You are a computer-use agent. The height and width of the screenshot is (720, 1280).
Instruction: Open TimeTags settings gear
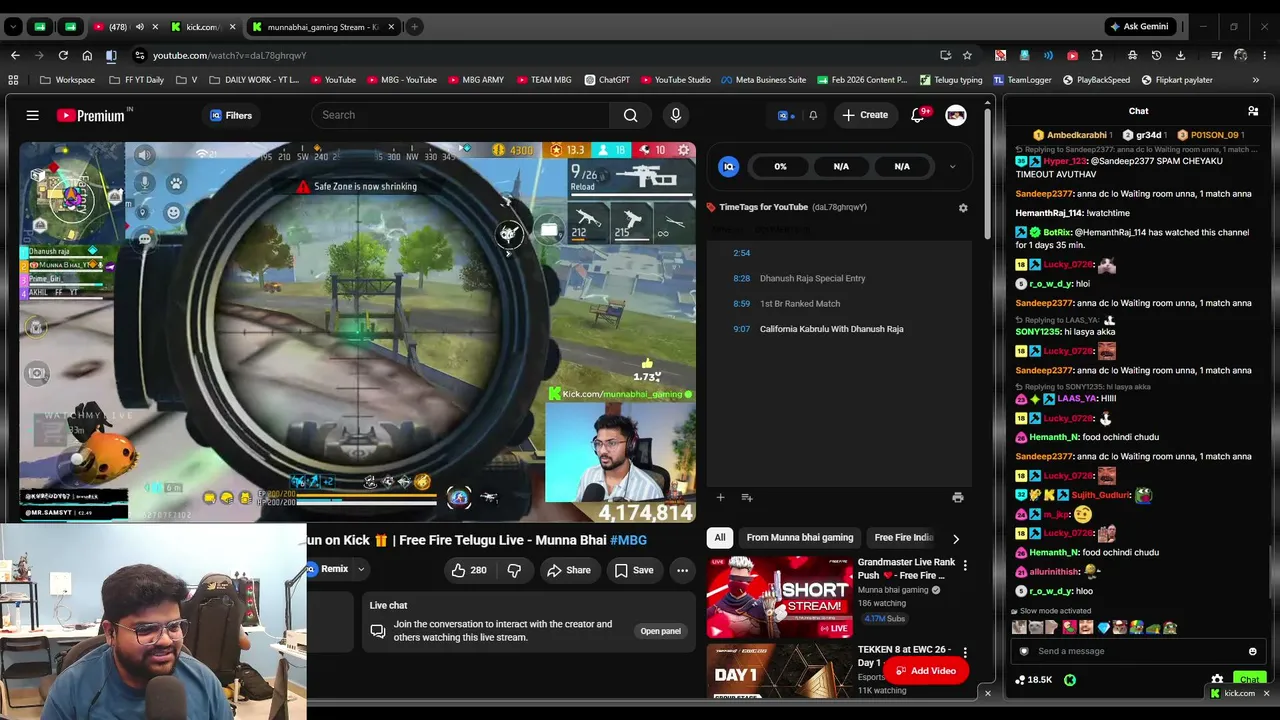pos(963,208)
